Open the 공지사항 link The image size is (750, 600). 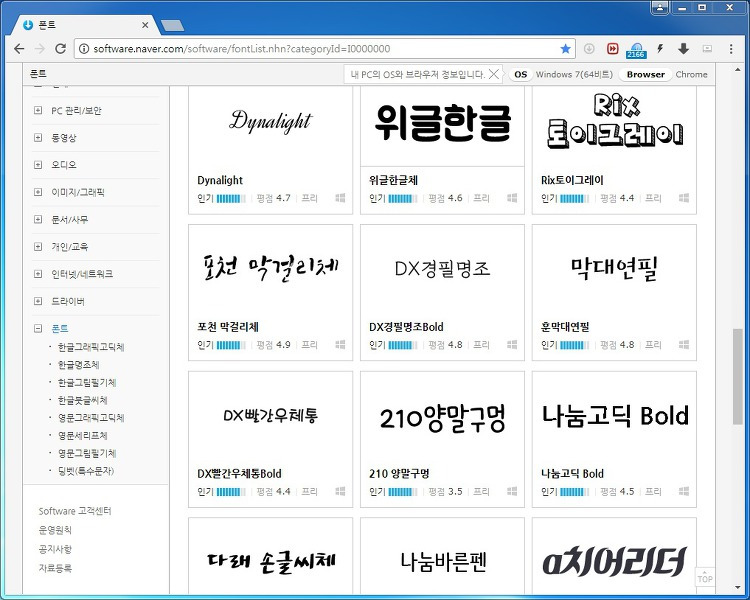click(55, 549)
